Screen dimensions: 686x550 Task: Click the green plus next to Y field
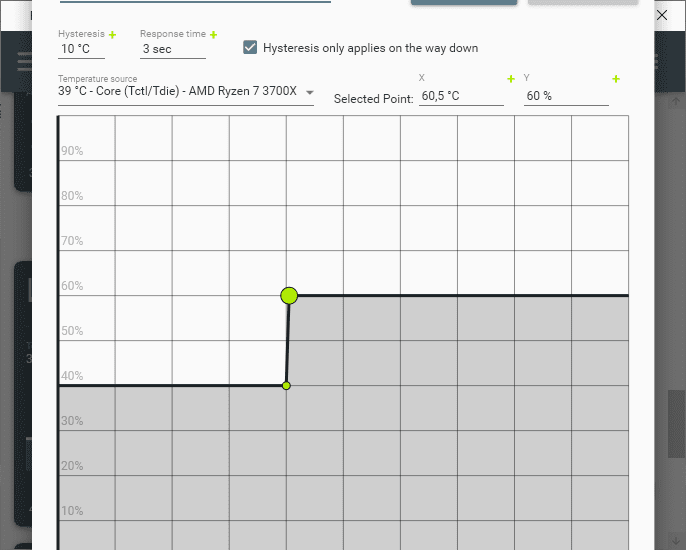pyautogui.click(x=616, y=79)
